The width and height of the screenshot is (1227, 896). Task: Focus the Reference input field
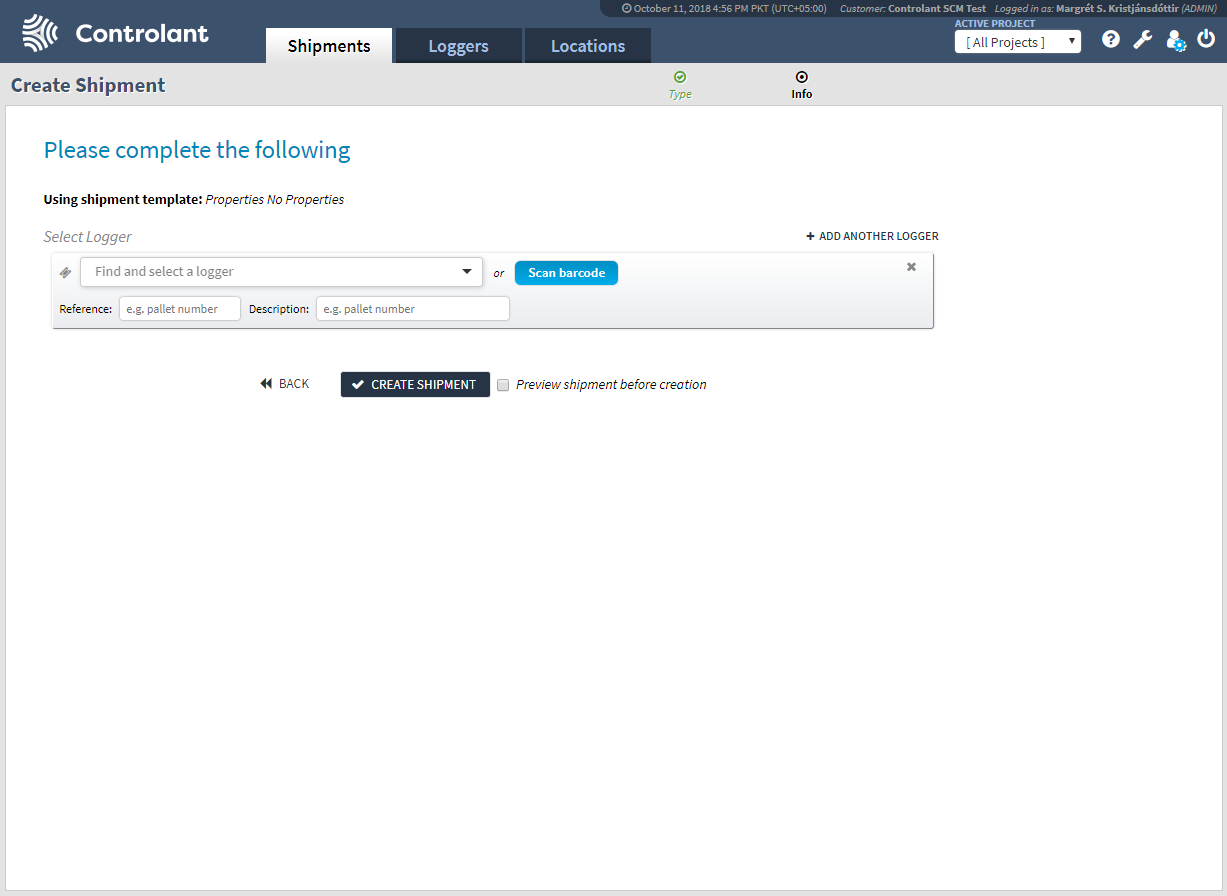pos(180,309)
